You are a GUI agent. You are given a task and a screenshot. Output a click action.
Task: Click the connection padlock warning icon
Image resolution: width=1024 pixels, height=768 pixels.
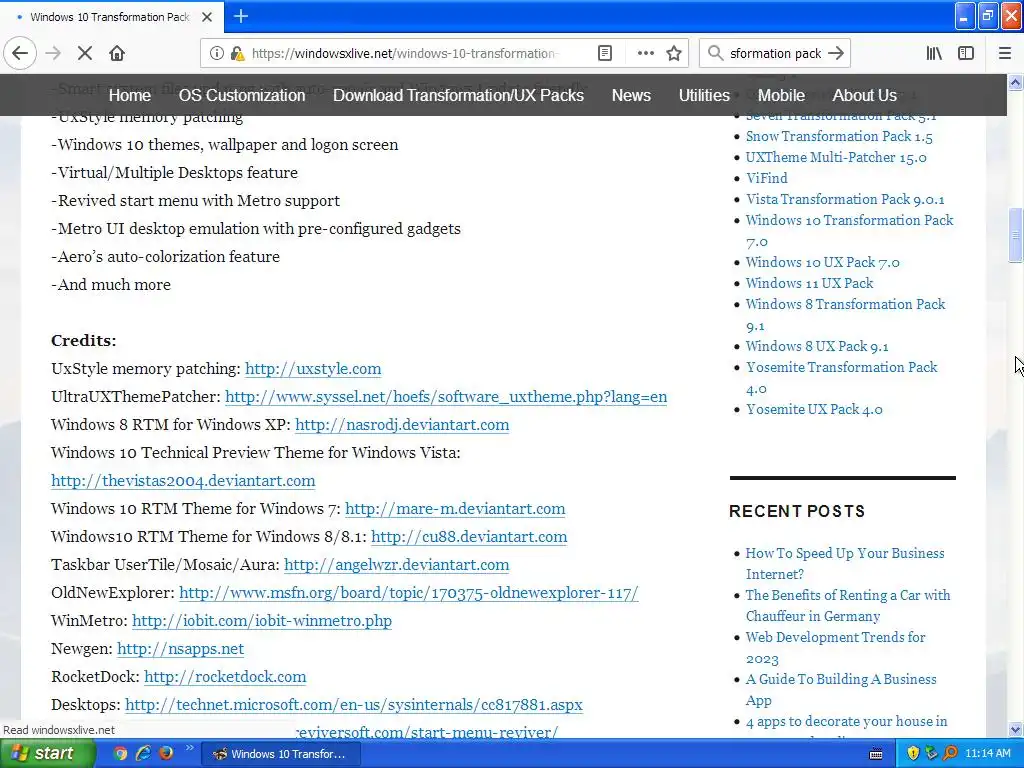click(x=237, y=53)
